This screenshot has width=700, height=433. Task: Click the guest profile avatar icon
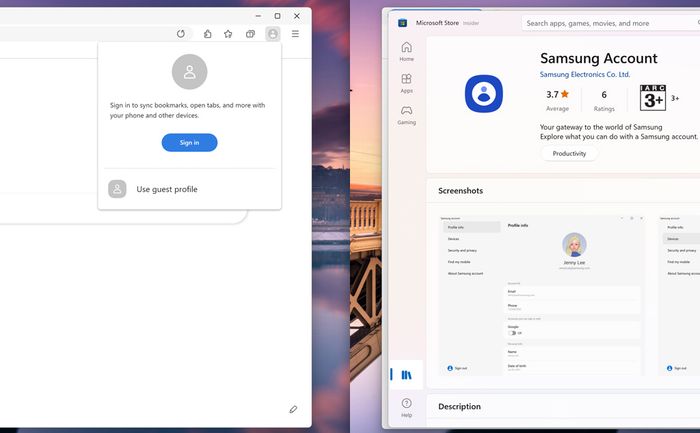tap(117, 189)
